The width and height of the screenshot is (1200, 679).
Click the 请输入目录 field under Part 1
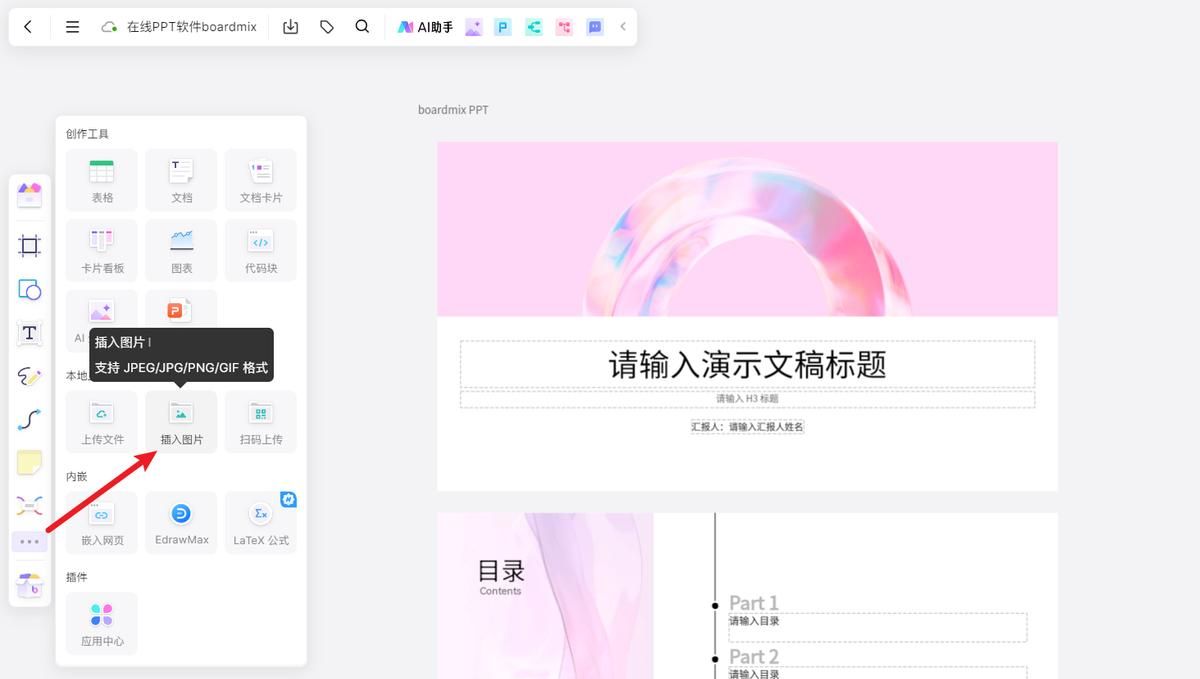pos(877,628)
